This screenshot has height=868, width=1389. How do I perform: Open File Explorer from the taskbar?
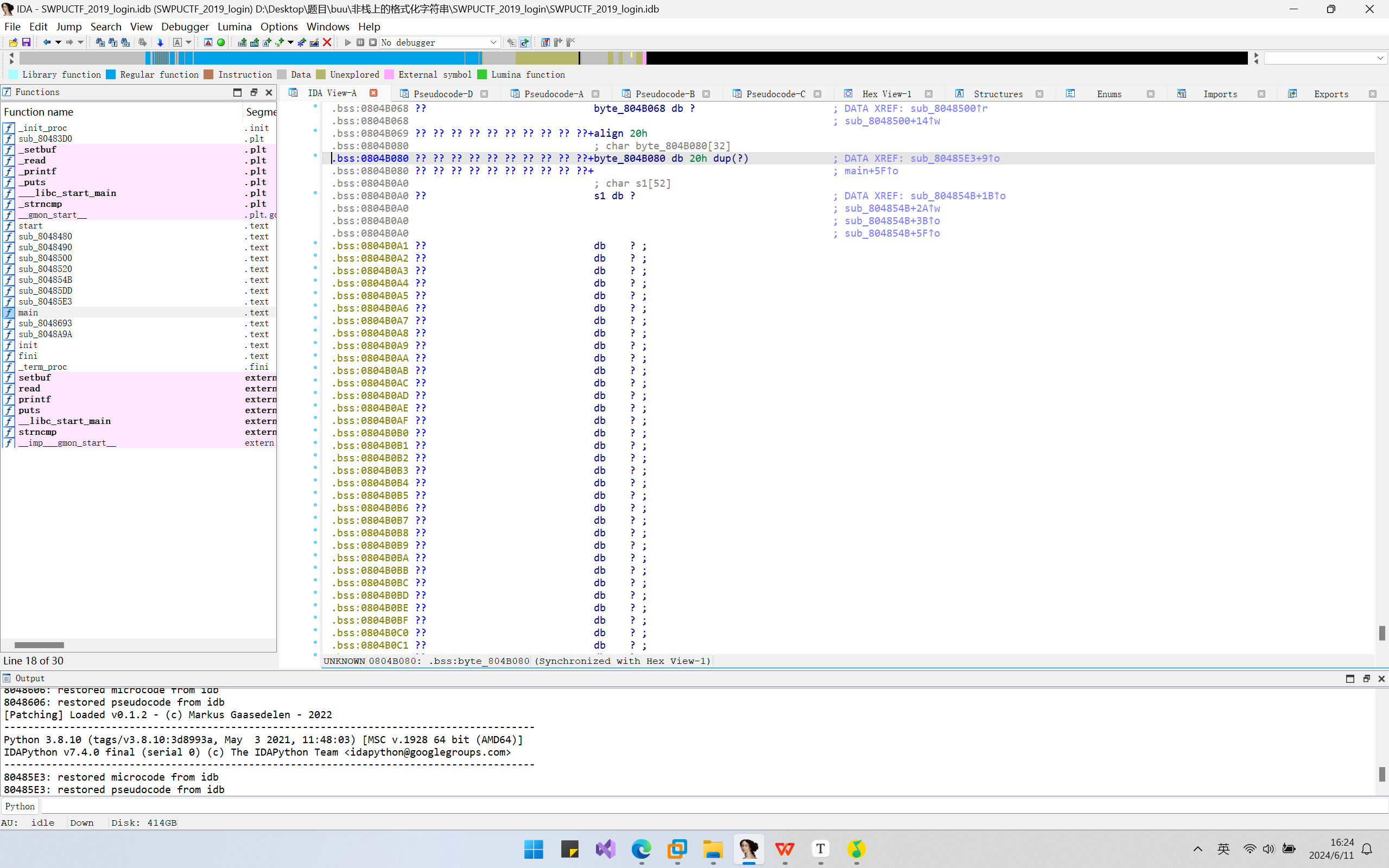713,849
